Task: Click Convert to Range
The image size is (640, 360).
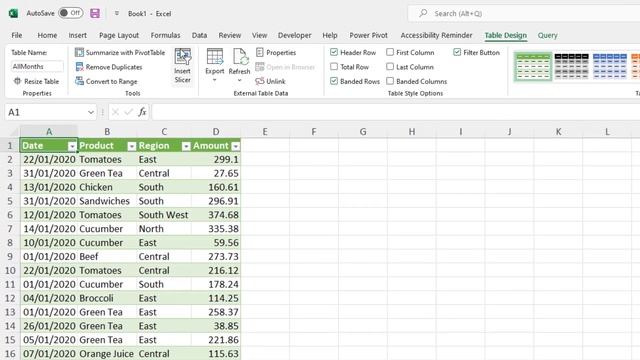Action: [x=106, y=81]
